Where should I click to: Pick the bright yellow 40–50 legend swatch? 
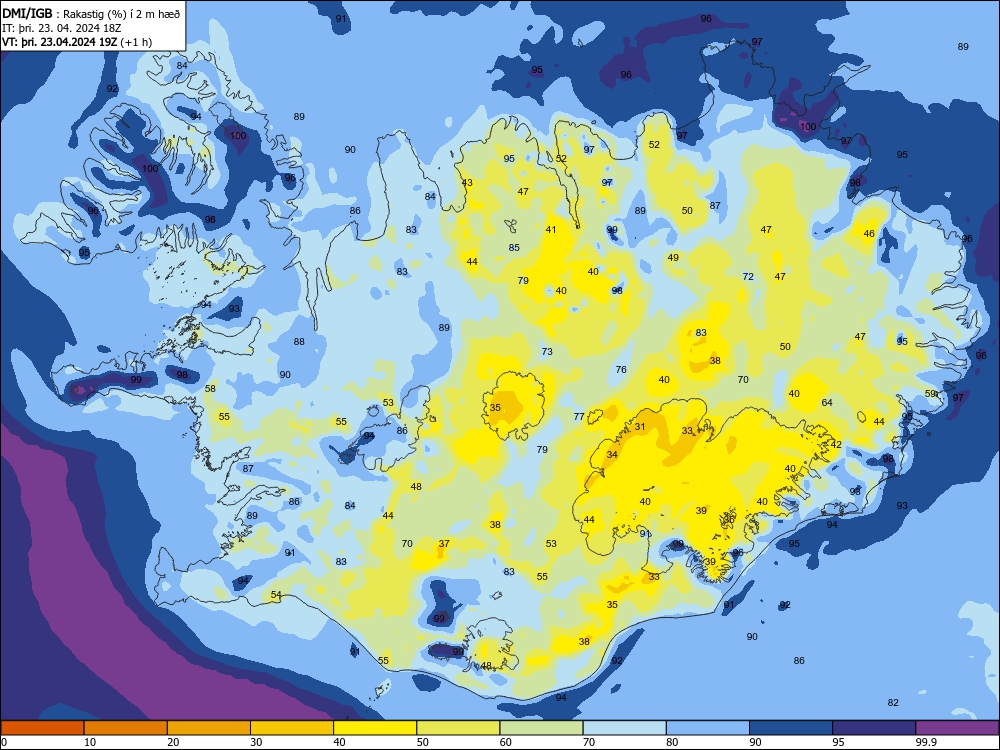click(x=375, y=728)
